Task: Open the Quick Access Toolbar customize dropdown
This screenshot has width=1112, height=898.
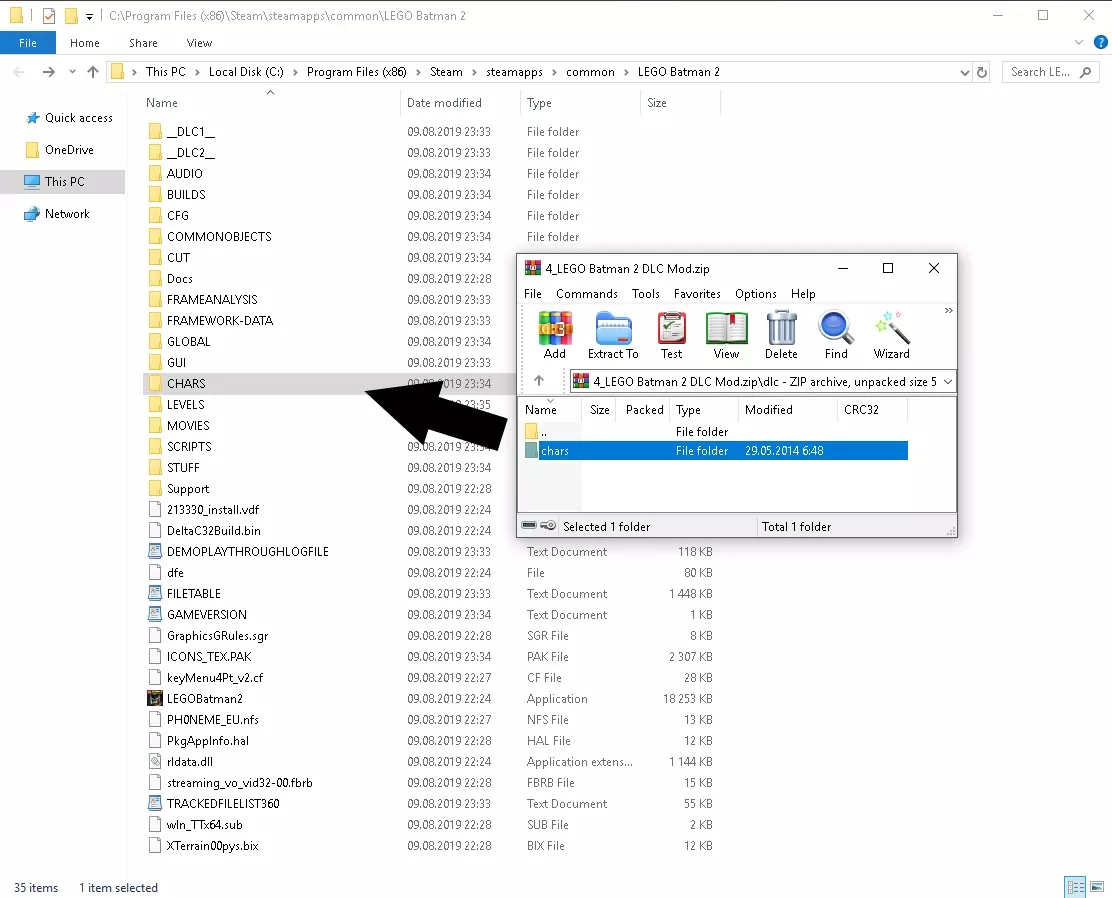Action: (x=89, y=16)
